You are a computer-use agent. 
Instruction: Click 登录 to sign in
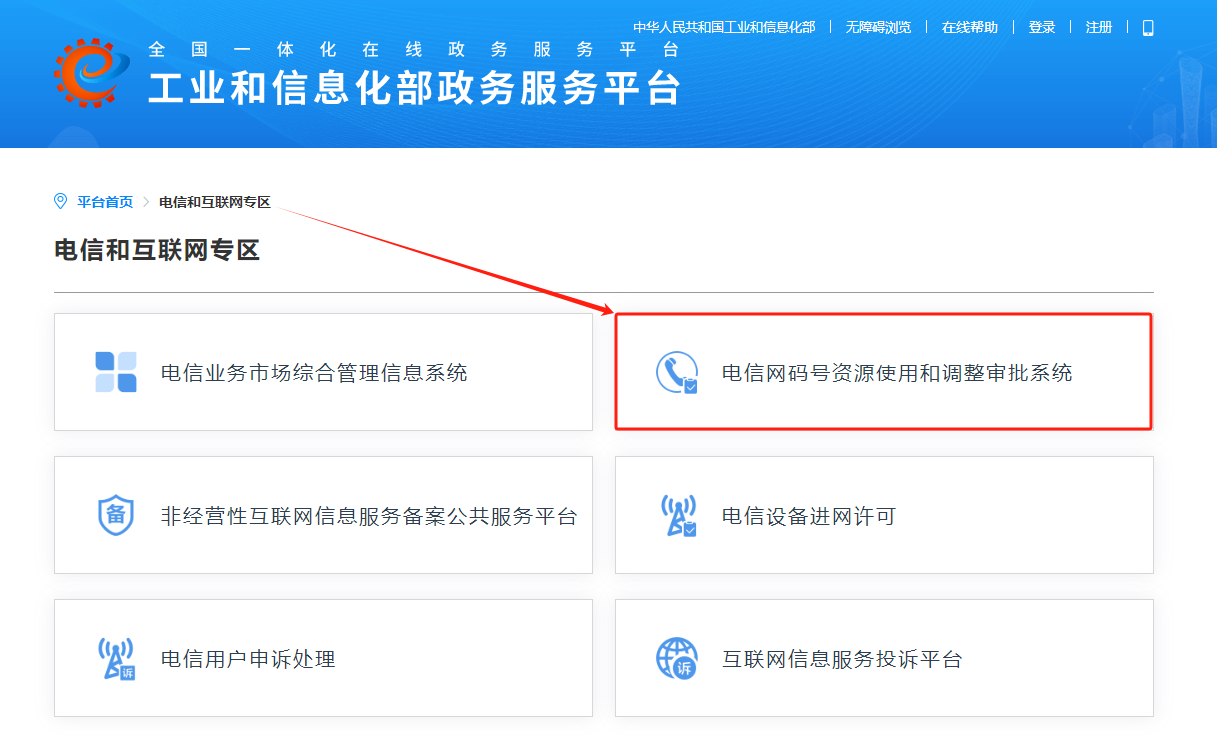tap(1042, 27)
